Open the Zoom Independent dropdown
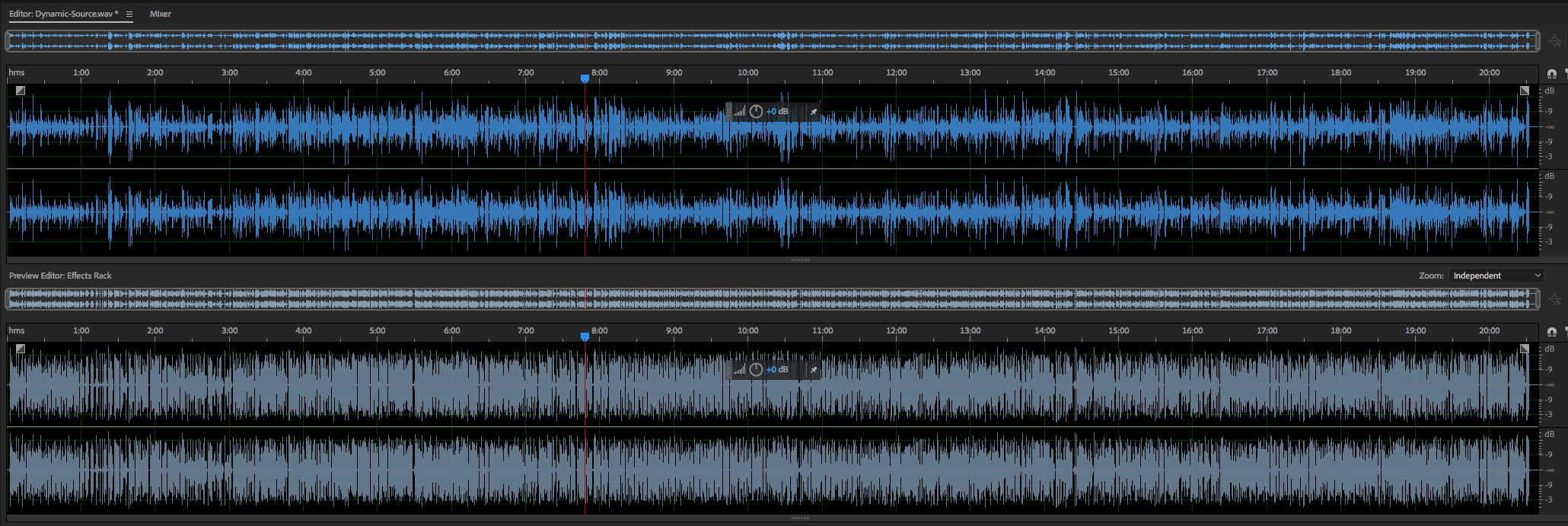Screen dimensions: 1568x526 [1496, 276]
